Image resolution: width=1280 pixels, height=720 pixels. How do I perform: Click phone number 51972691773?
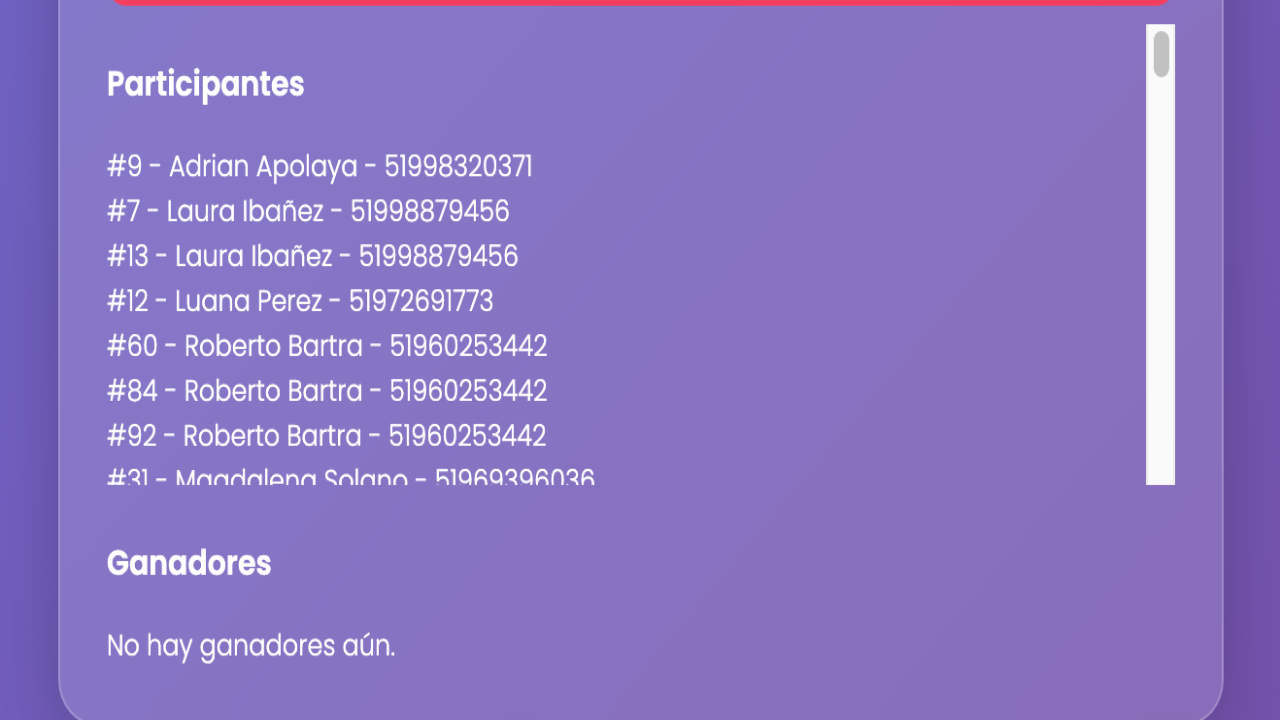click(421, 301)
